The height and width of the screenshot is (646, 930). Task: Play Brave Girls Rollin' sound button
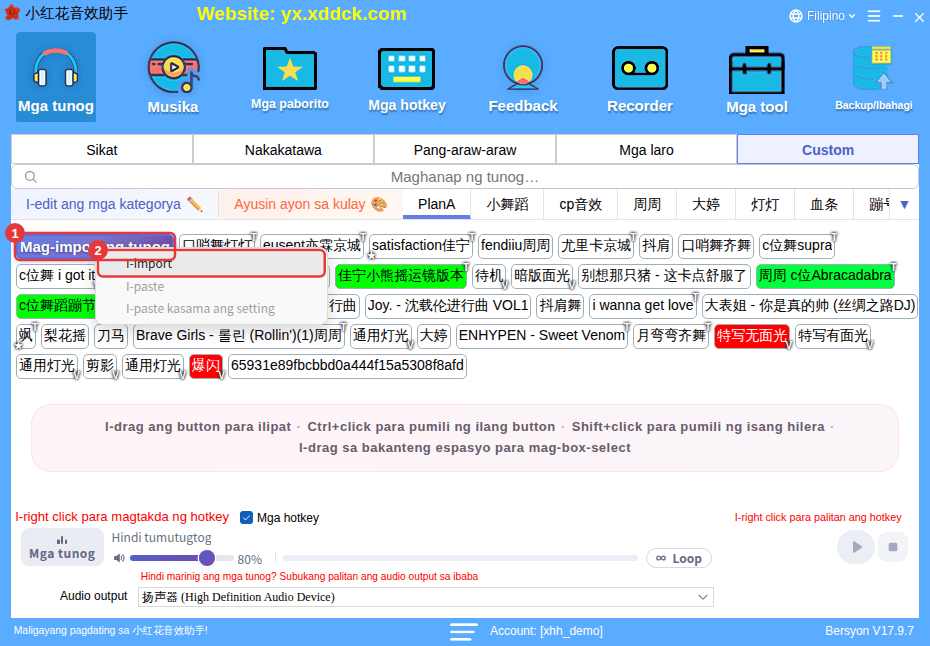pyautogui.click(x=239, y=336)
